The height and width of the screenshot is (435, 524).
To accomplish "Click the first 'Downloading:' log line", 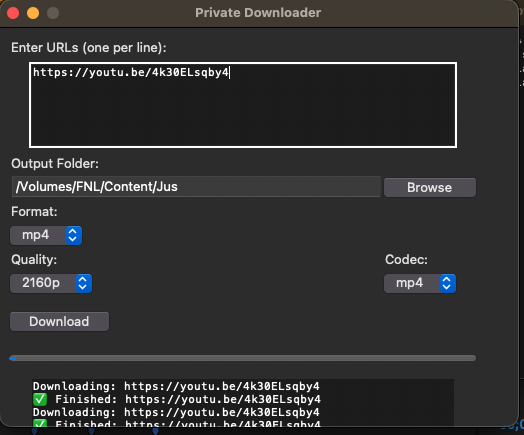I will [176, 386].
